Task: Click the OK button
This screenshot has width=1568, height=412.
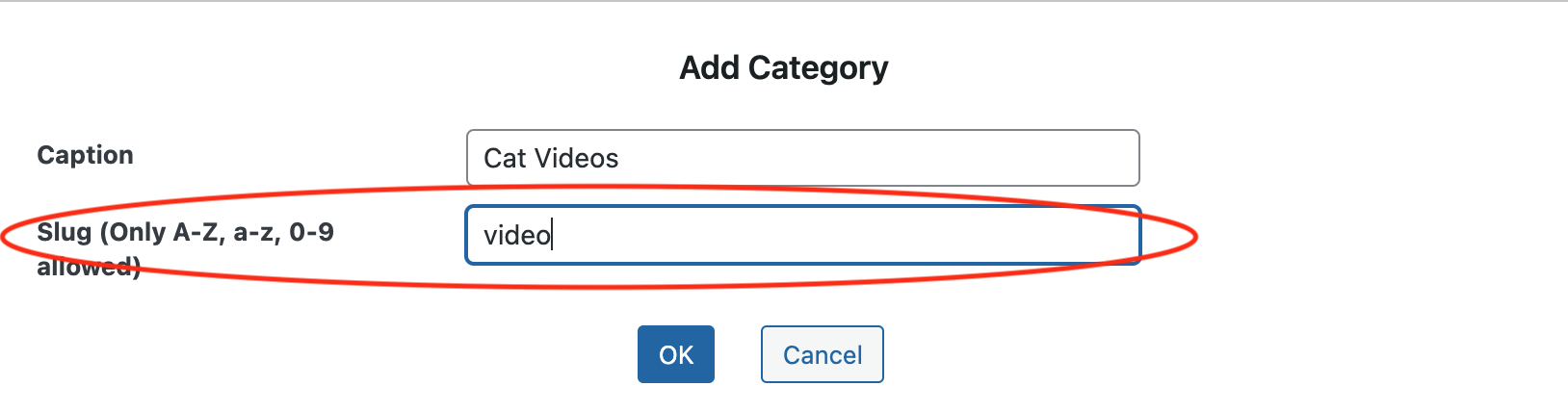Action: (675, 354)
